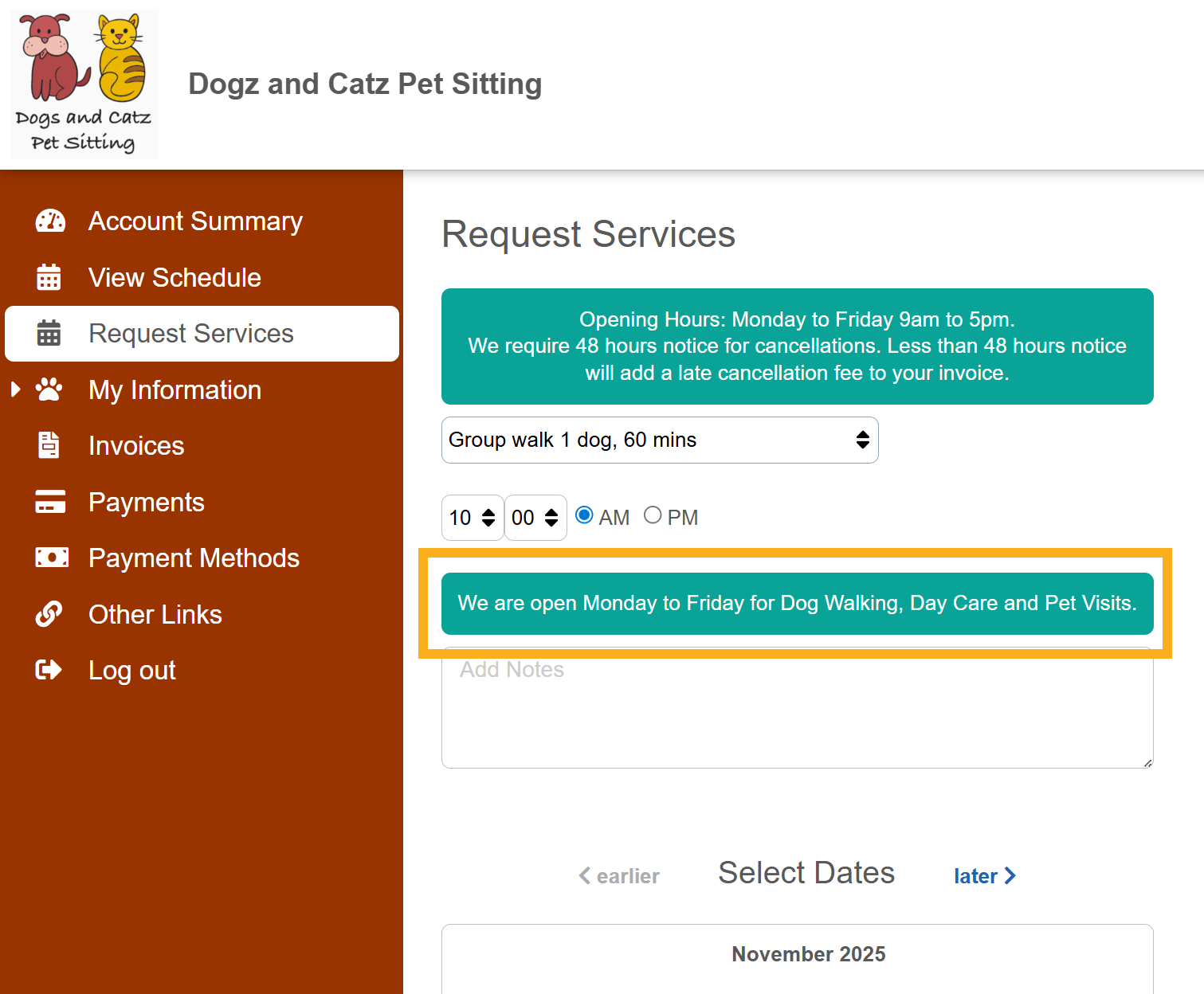The width and height of the screenshot is (1204, 994).
Task: Click the Log out exit icon
Action: click(49, 670)
